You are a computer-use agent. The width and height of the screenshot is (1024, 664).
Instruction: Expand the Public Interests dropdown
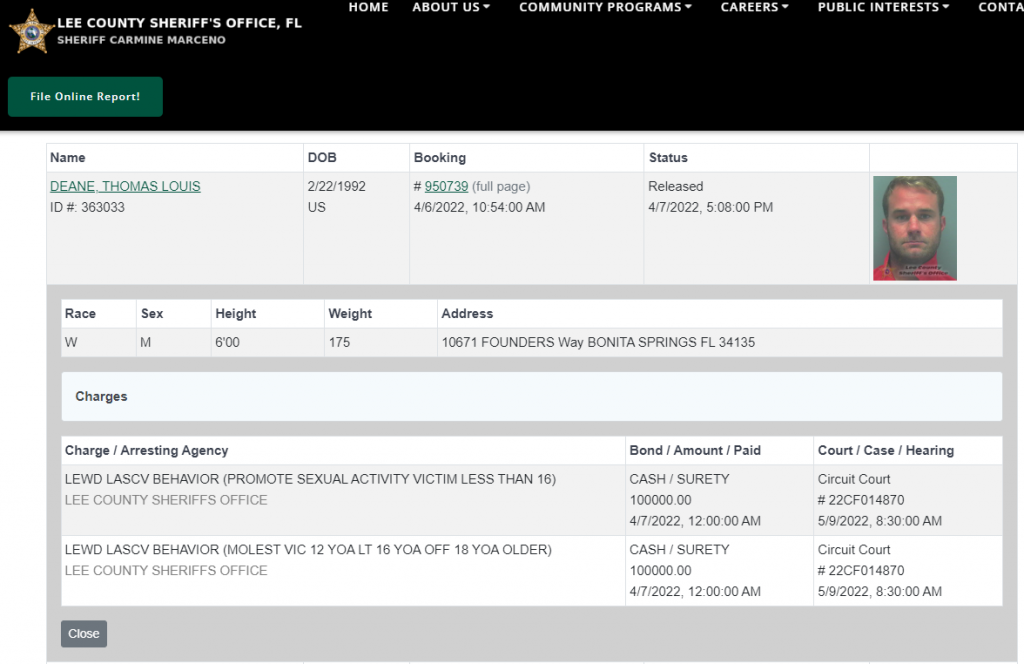pyautogui.click(x=883, y=7)
